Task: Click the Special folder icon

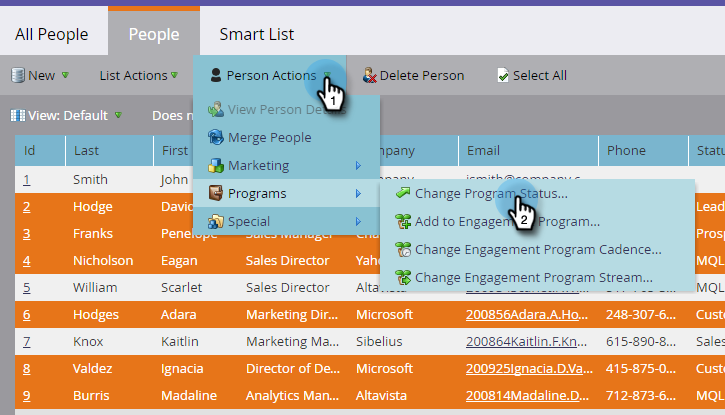Action: (x=215, y=221)
